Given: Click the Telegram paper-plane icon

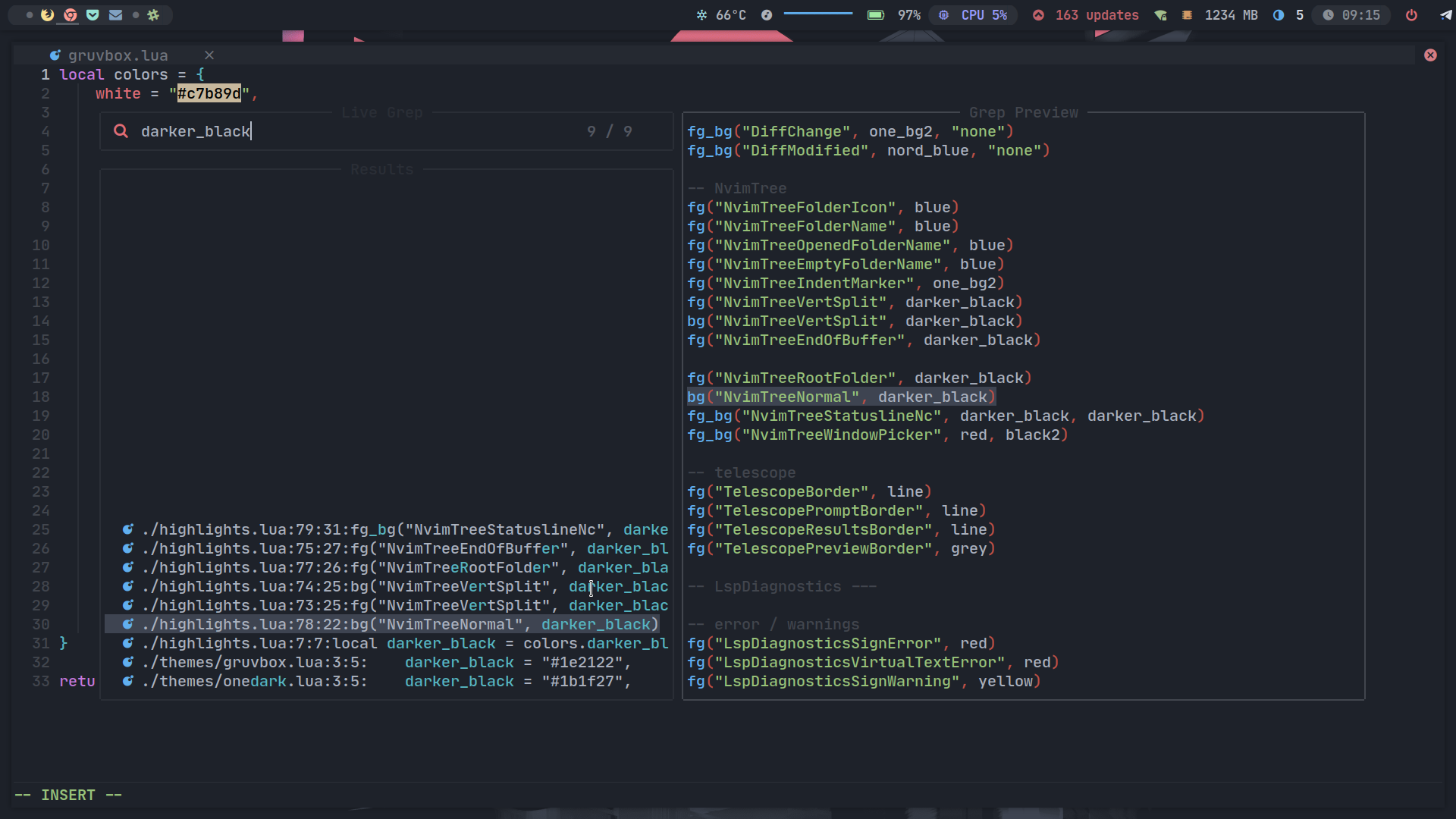Looking at the screenshot, I should tap(1446, 14).
